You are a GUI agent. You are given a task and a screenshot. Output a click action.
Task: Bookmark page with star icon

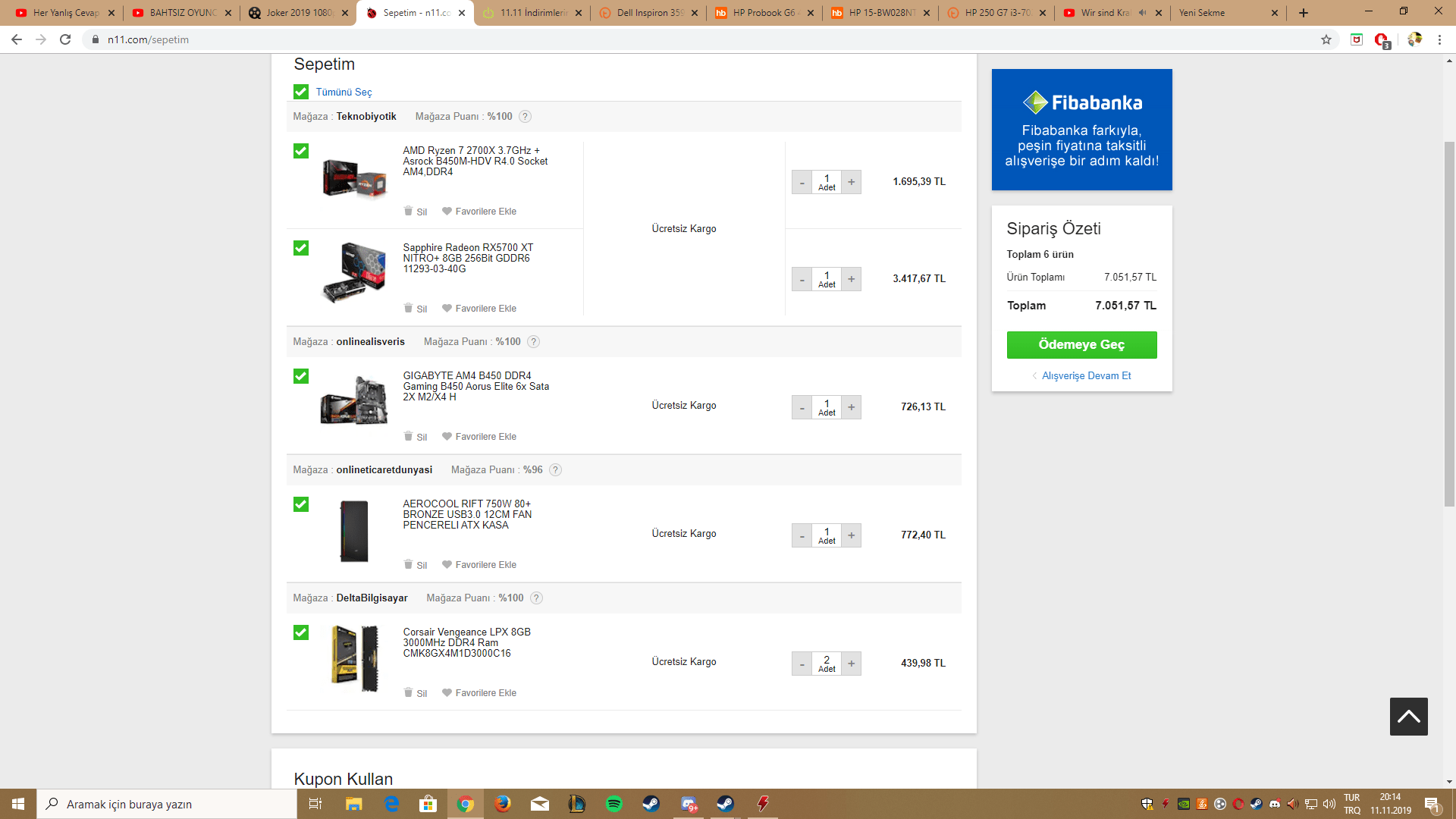coord(1326,39)
